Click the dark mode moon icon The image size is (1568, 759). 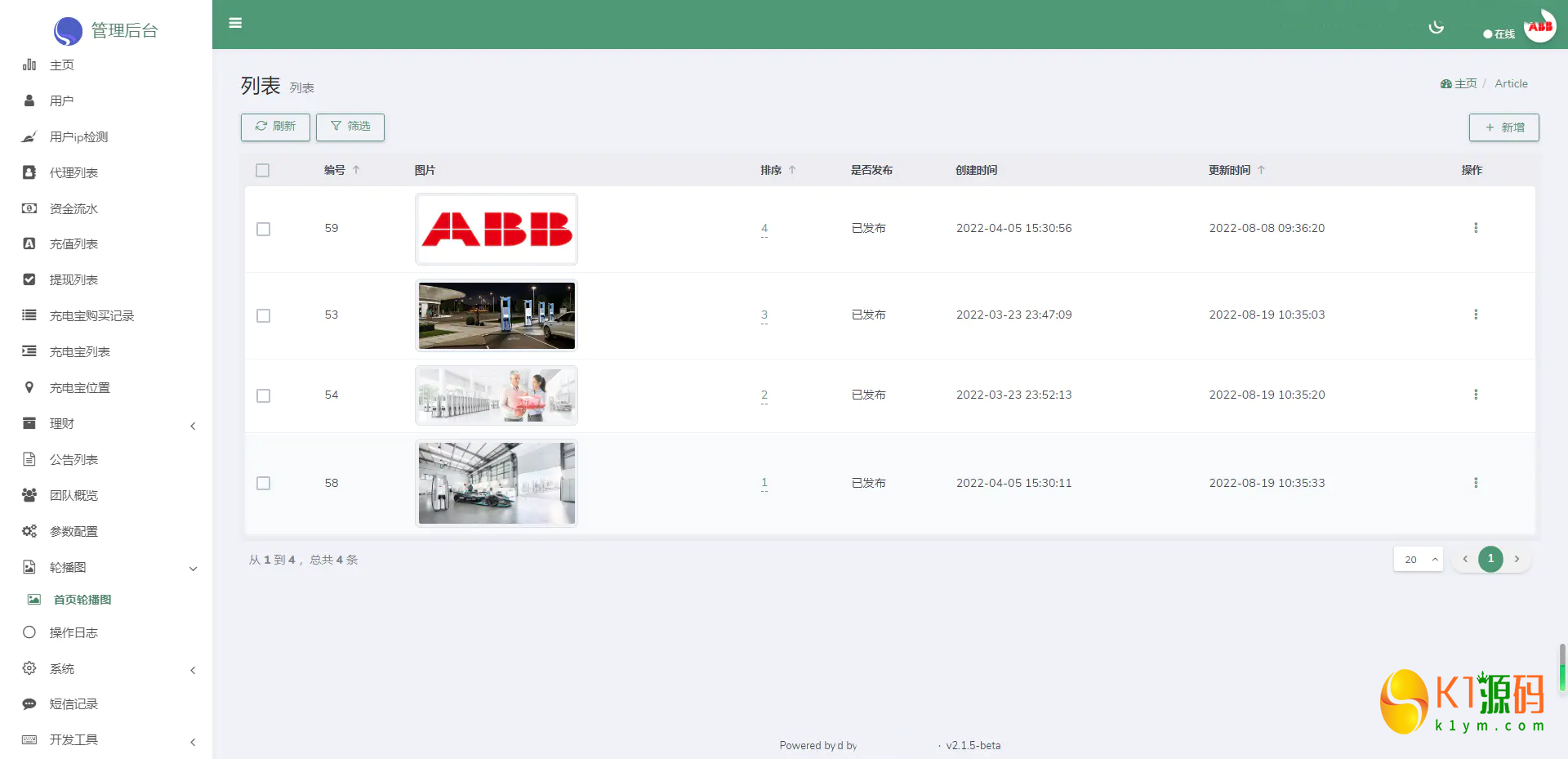[x=1436, y=28]
